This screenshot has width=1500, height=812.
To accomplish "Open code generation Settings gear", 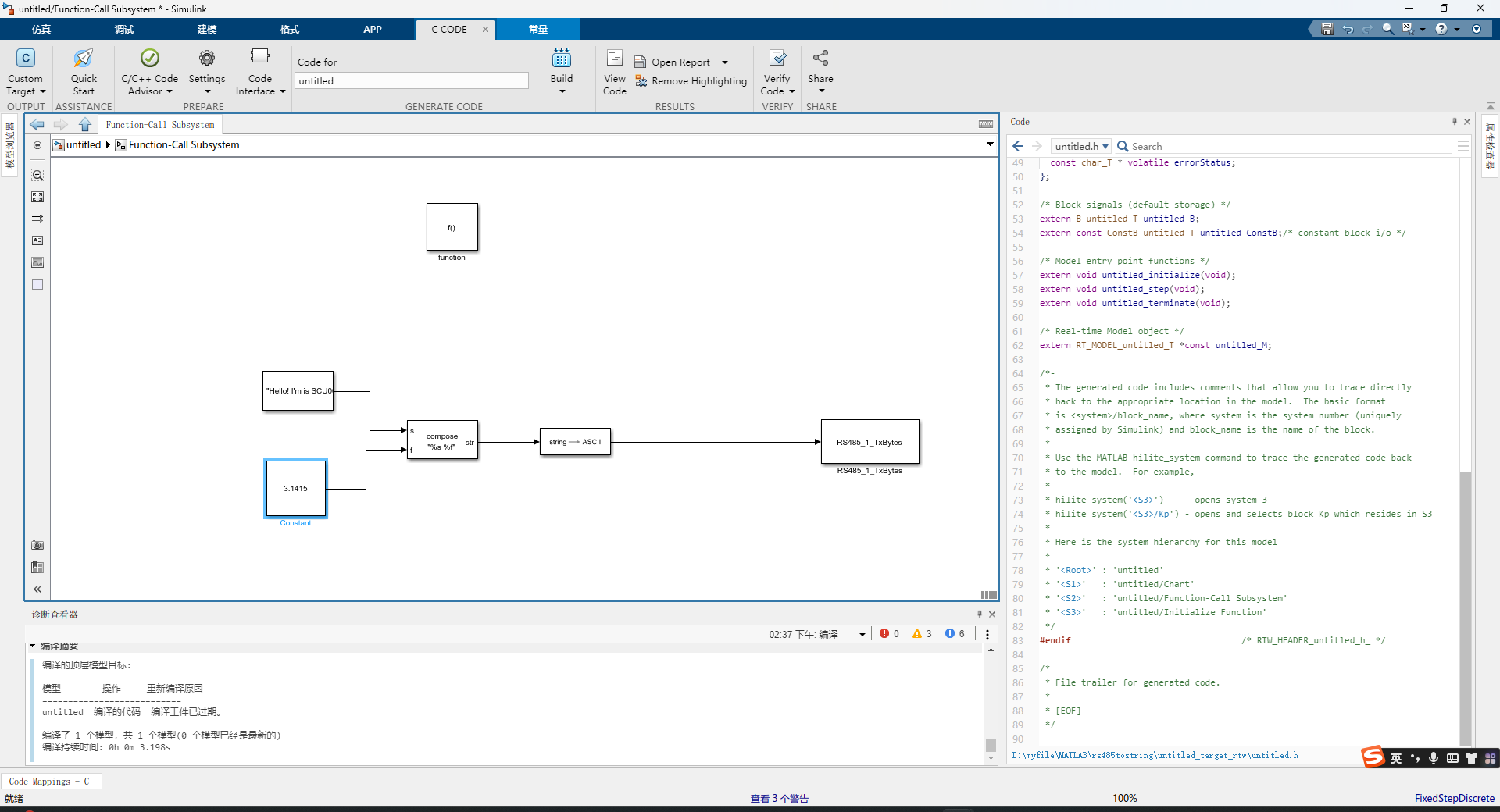I will click(206, 72).
